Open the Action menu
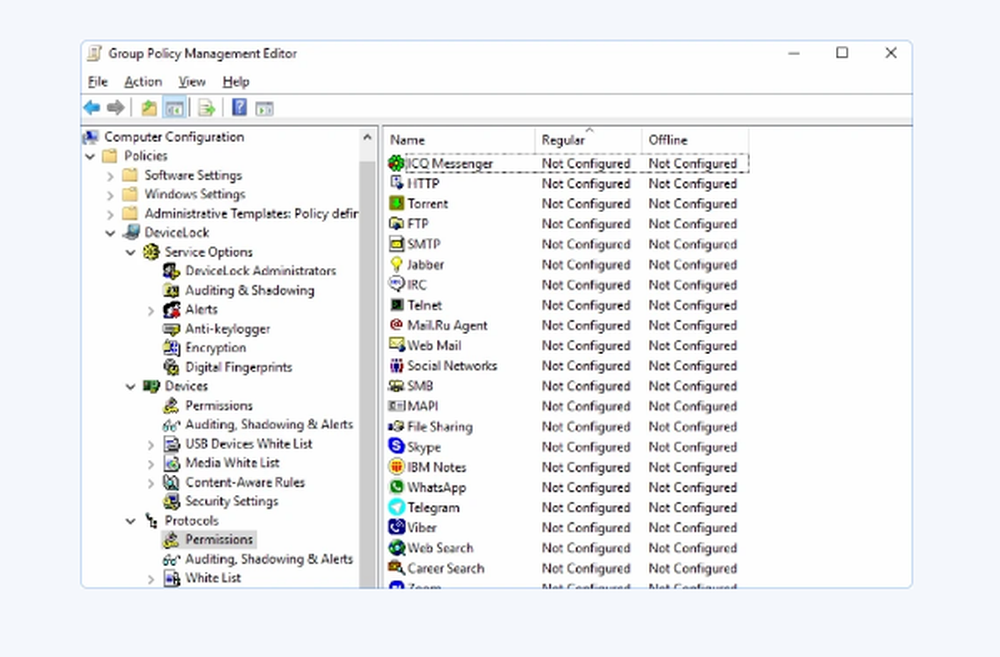 point(143,82)
